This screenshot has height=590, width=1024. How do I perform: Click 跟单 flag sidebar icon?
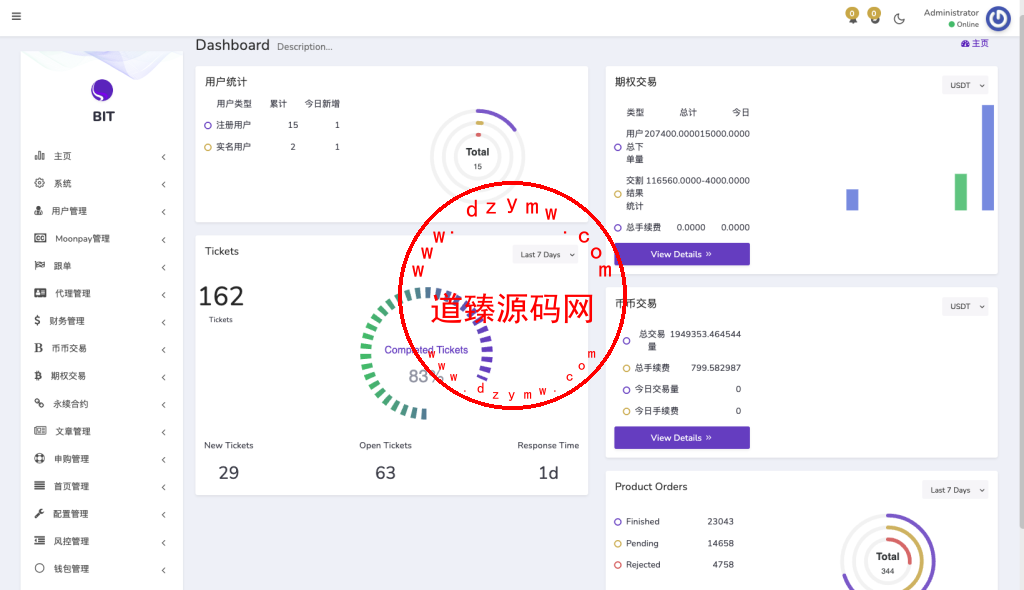click(x=40, y=265)
